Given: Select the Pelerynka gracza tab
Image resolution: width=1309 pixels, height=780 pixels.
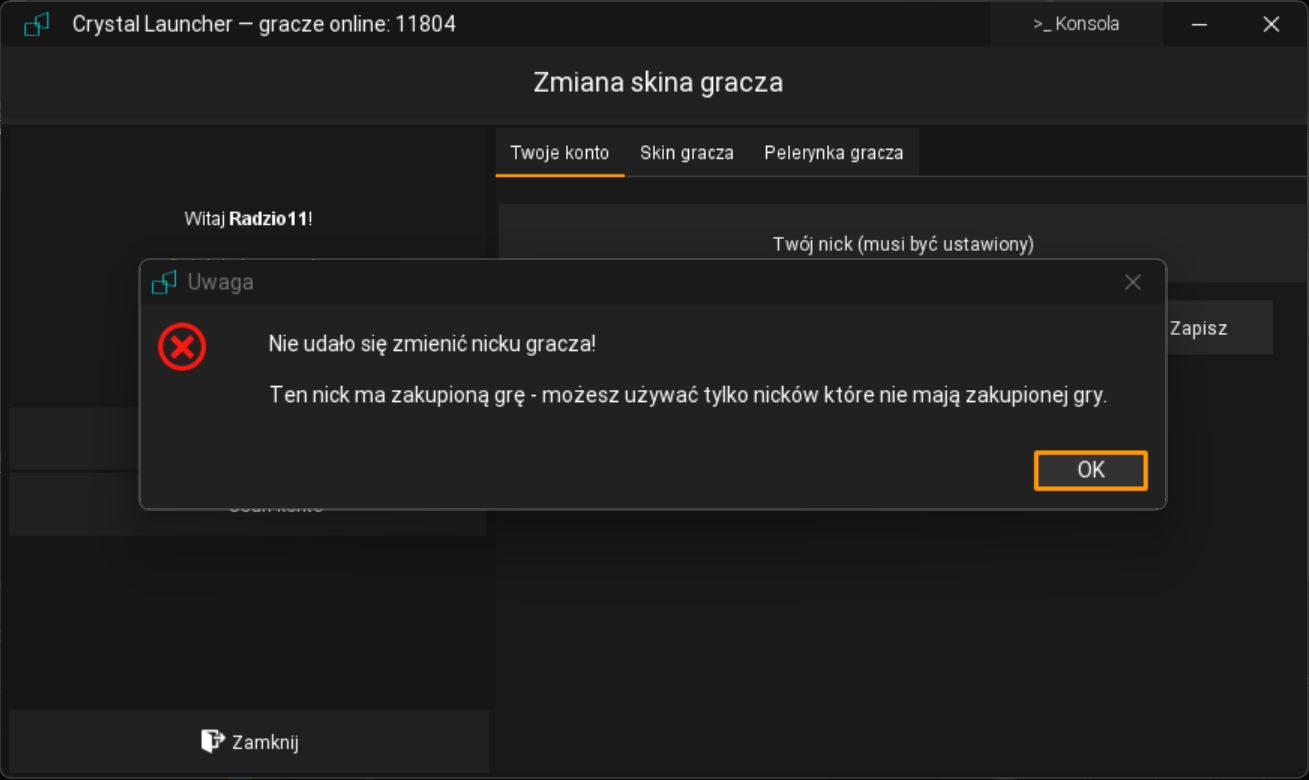Looking at the screenshot, I should pos(833,153).
